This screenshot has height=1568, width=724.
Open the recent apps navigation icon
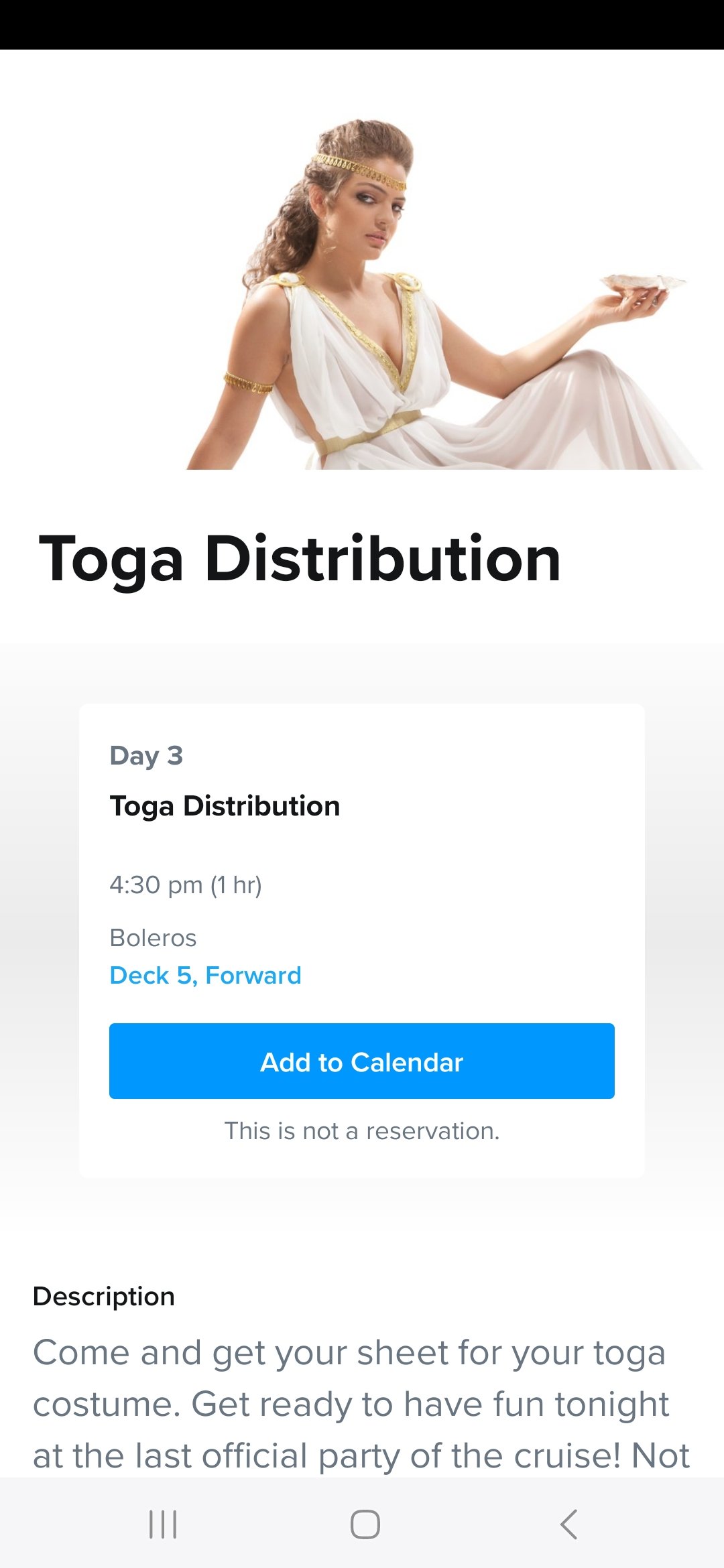tap(163, 1524)
